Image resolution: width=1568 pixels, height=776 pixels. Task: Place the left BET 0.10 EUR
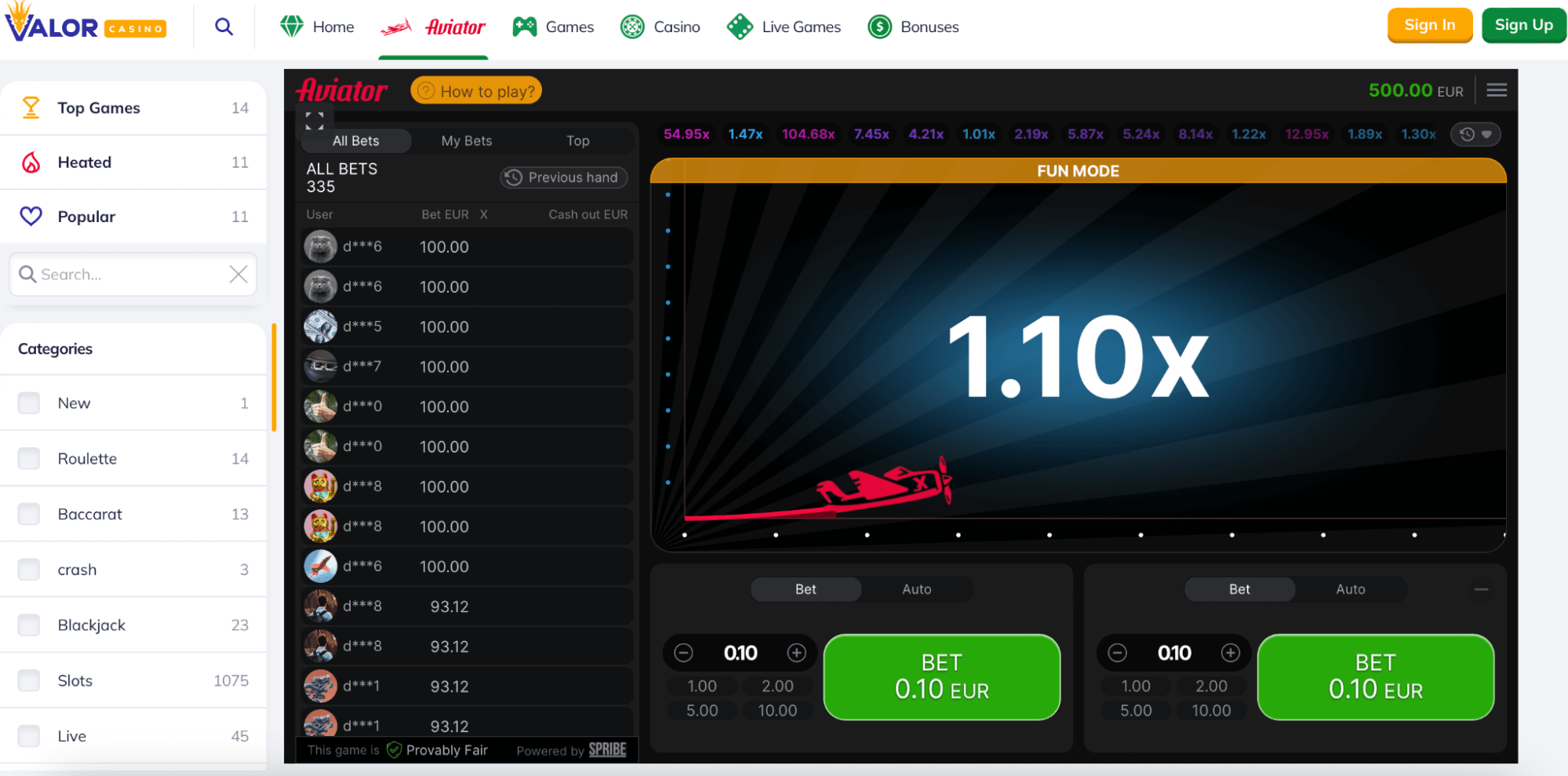point(942,677)
